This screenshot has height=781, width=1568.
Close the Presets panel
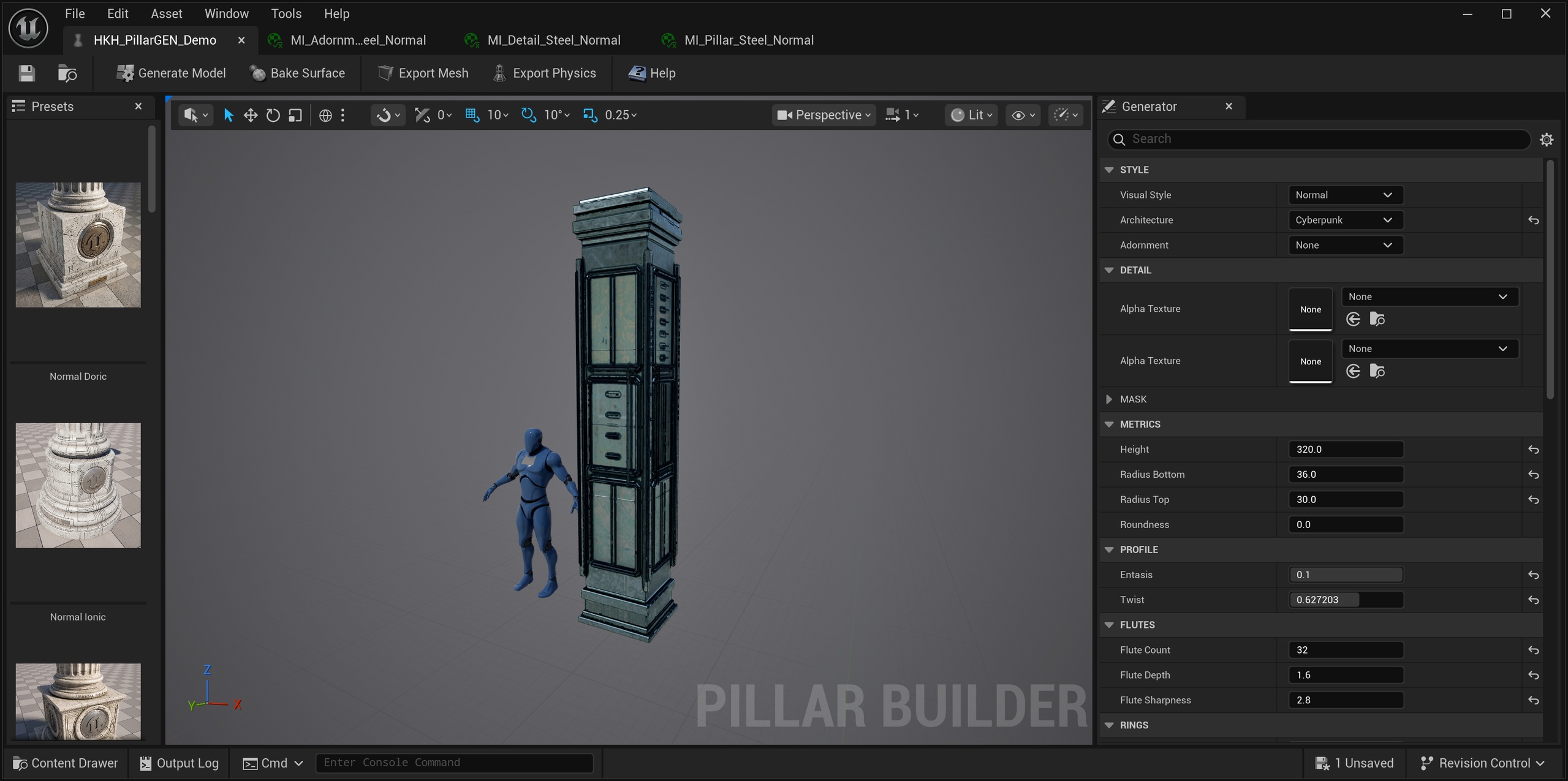pyautogui.click(x=138, y=107)
